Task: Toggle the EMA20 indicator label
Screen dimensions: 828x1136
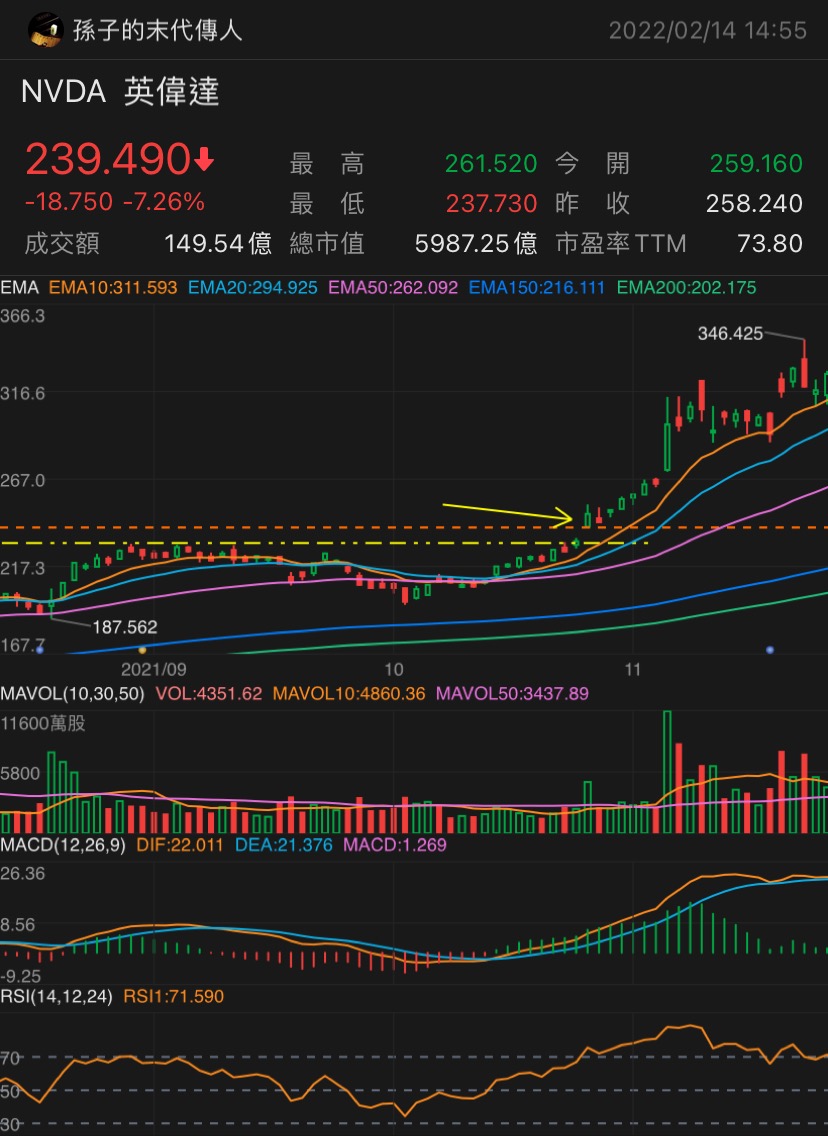Action: (253, 288)
